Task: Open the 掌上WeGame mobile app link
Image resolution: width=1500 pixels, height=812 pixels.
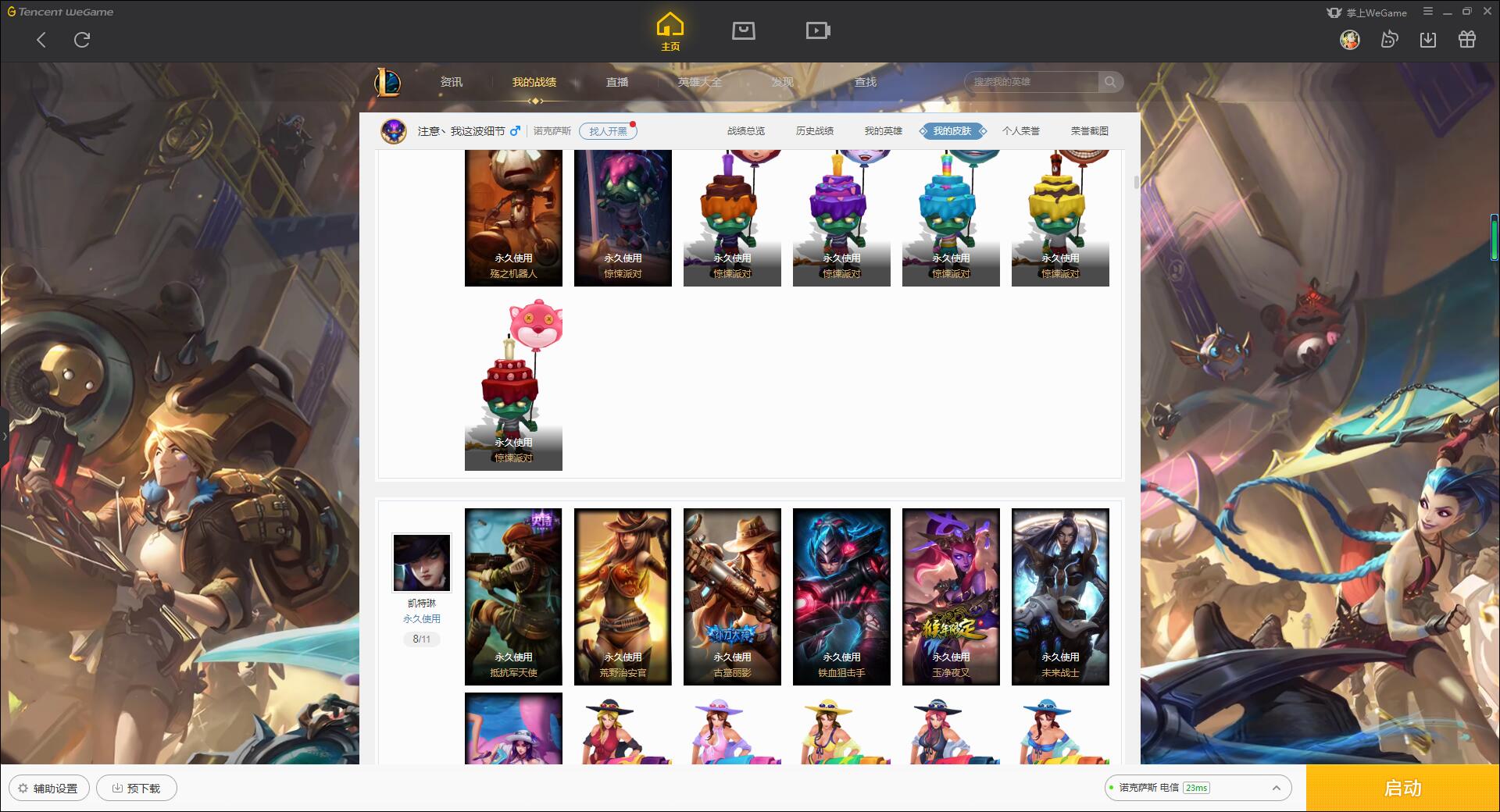Action: [1367, 12]
